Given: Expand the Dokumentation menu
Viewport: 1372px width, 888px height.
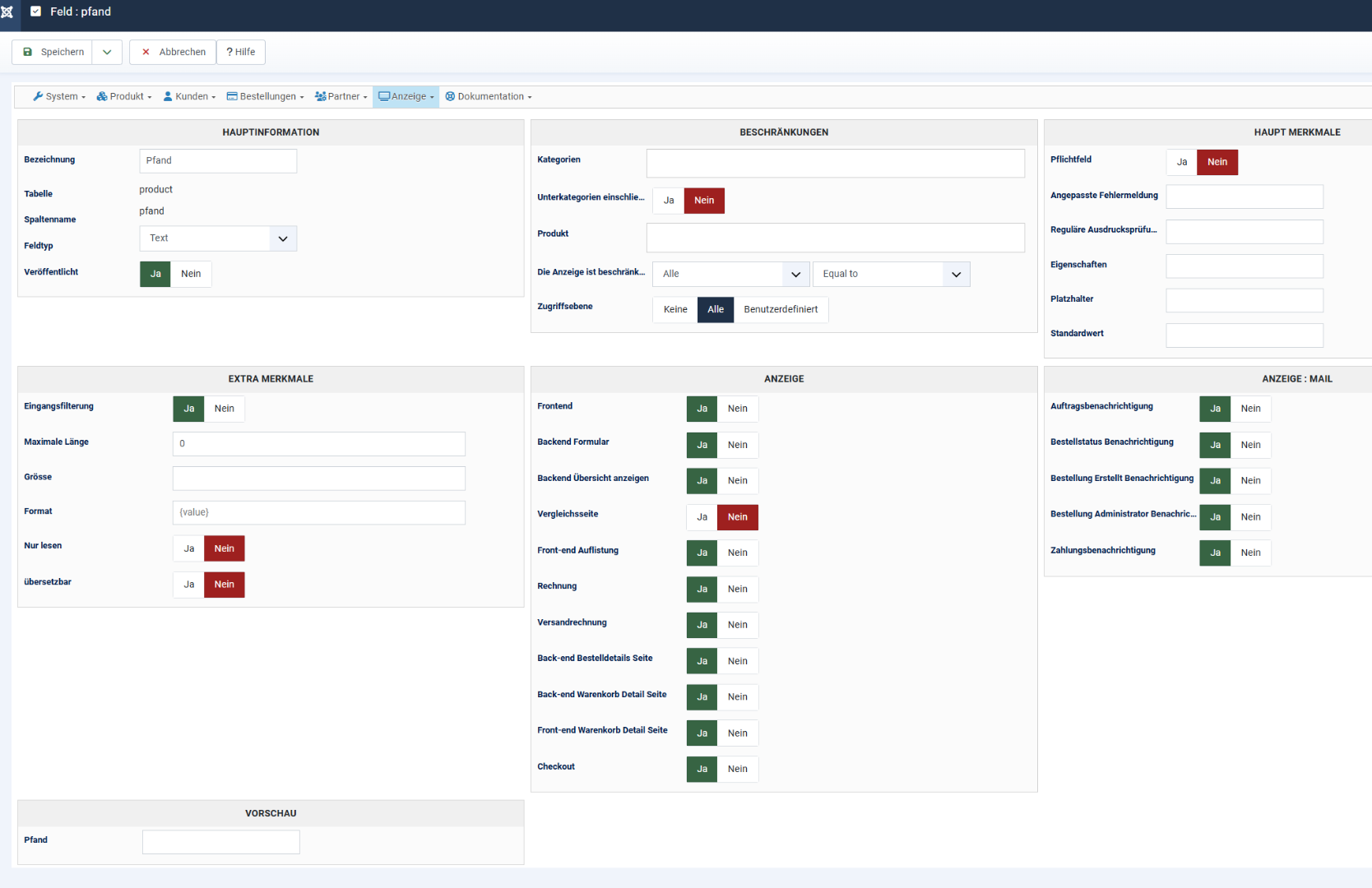Looking at the screenshot, I should [489, 96].
